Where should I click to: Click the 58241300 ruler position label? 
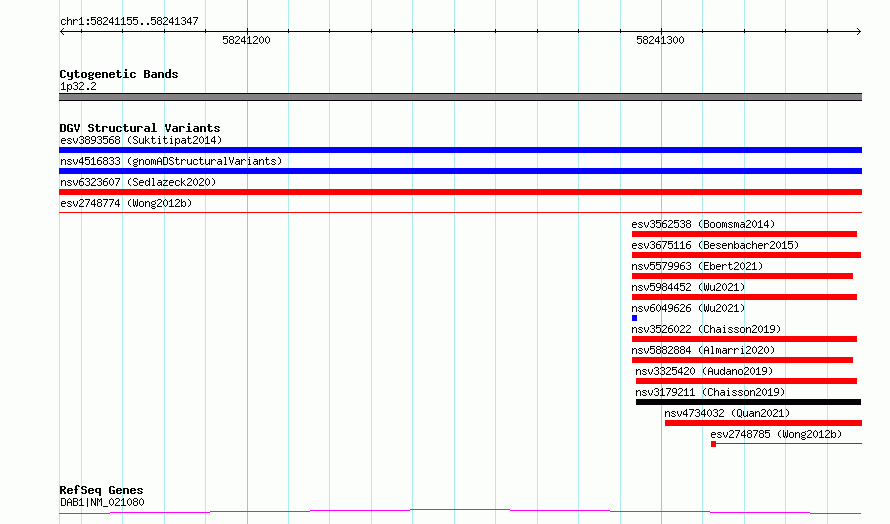click(x=660, y=40)
